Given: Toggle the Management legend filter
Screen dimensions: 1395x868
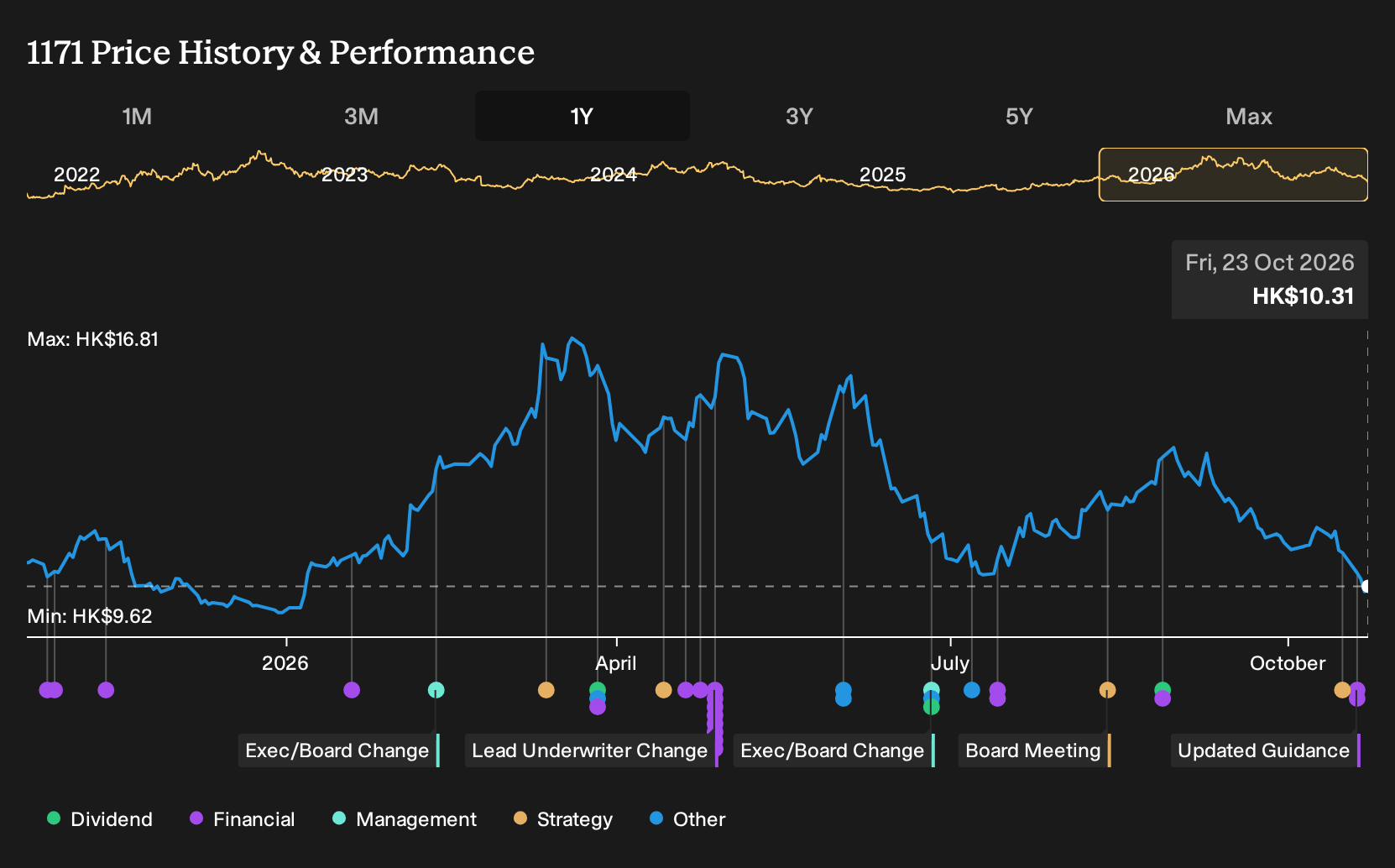Looking at the screenshot, I should click(405, 819).
